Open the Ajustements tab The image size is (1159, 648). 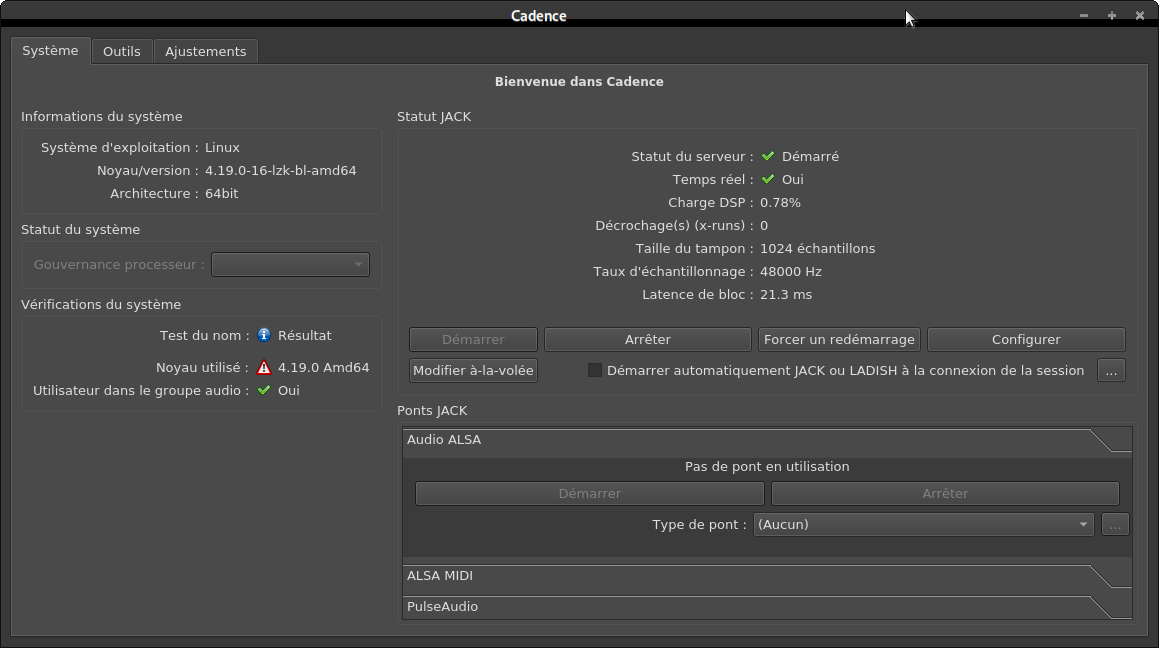coord(206,51)
